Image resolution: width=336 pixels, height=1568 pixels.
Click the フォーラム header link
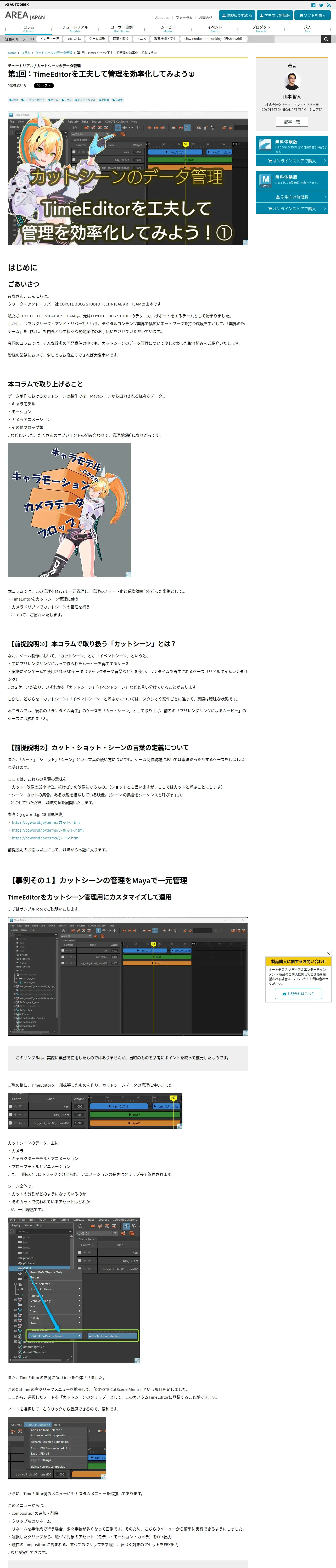[184, 18]
